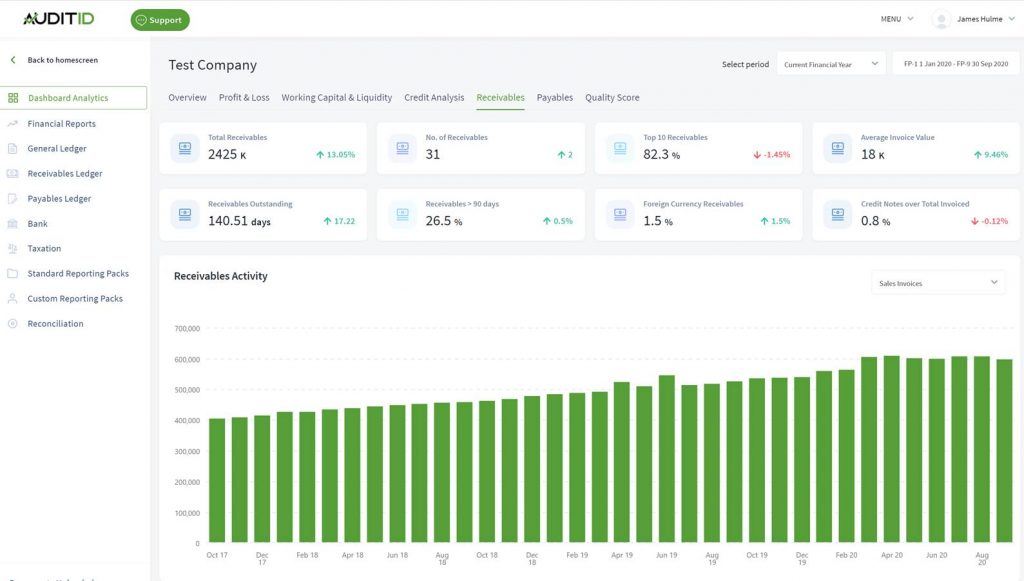Open the Current Financial Year period dropdown
1024x581 pixels.
831,64
